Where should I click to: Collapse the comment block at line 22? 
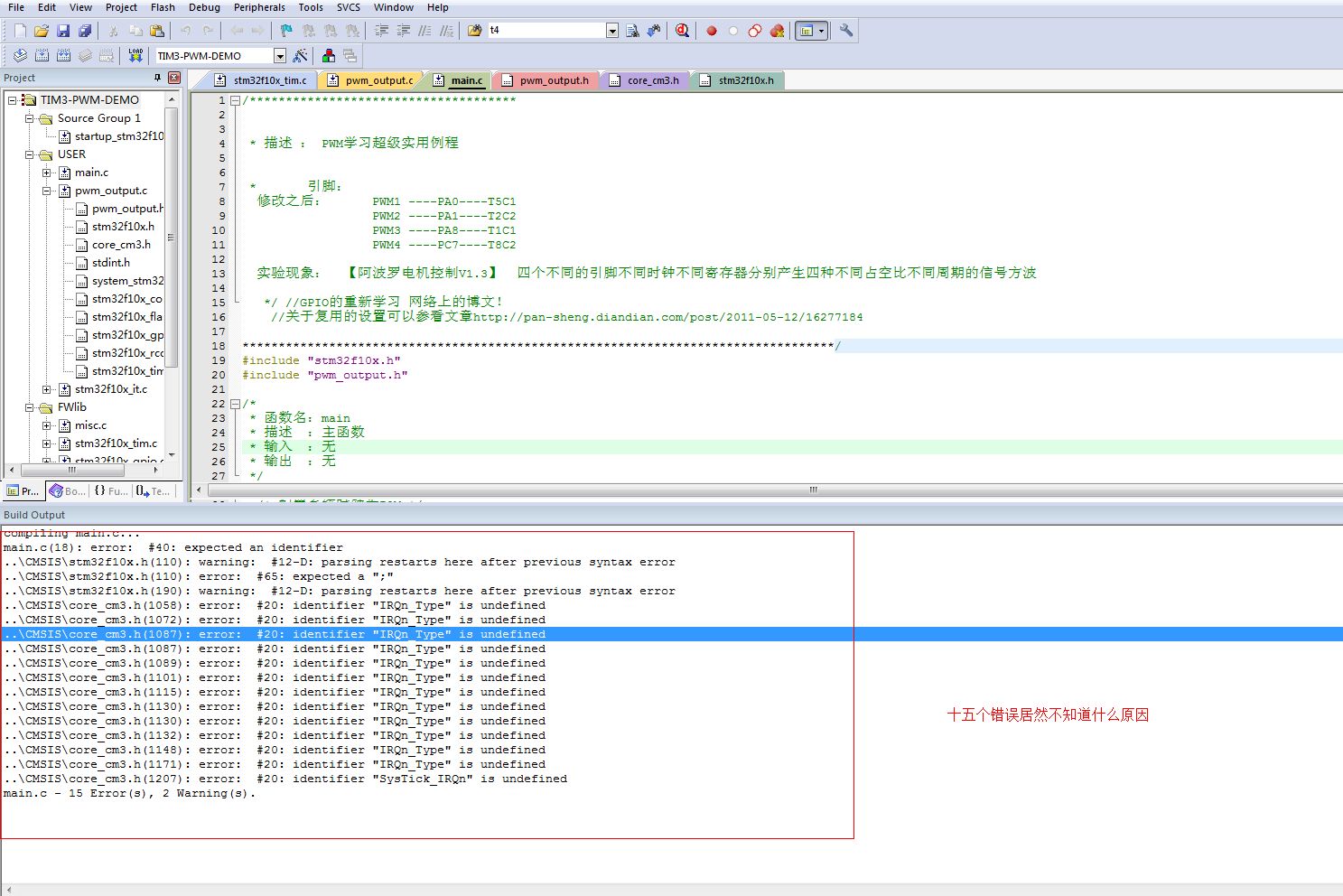coord(235,404)
